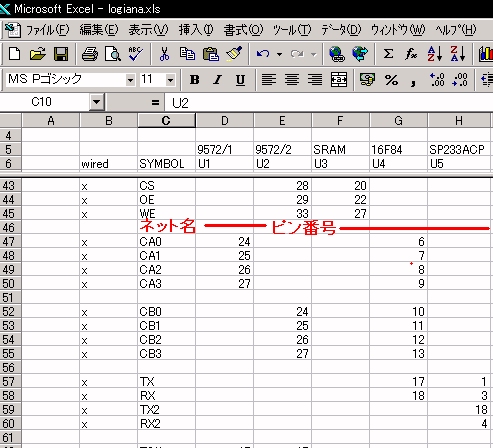Align text left

tap(269, 80)
